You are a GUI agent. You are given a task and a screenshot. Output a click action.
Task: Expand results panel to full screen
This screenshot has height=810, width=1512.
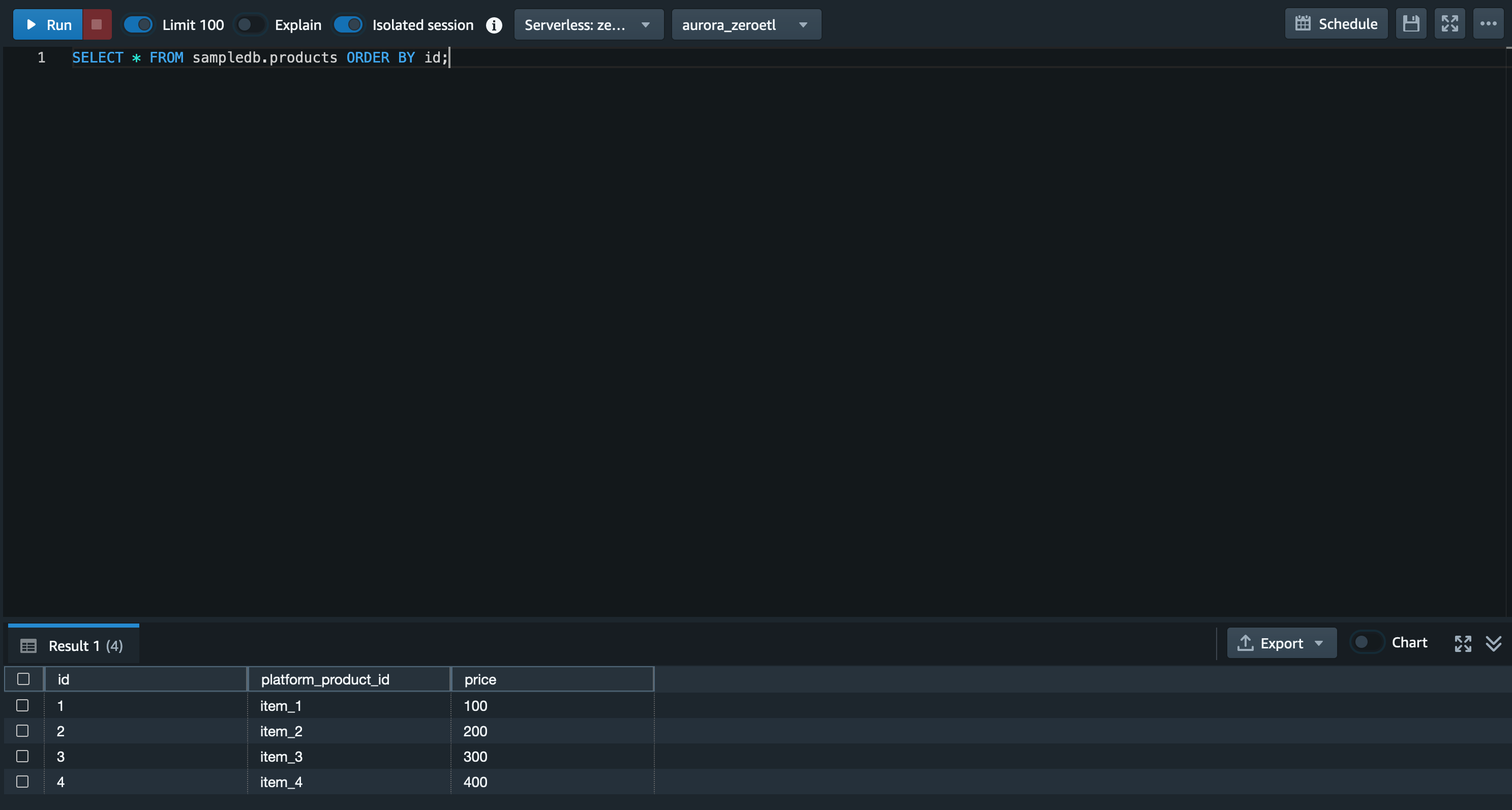coord(1463,643)
